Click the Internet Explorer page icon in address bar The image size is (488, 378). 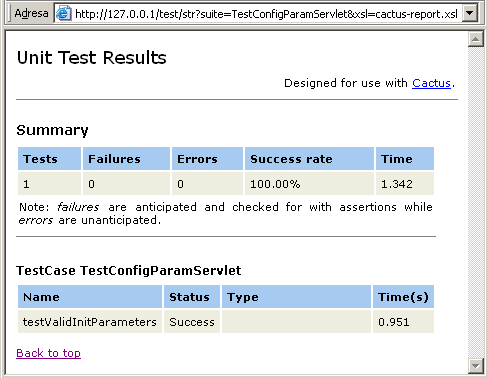pos(63,13)
